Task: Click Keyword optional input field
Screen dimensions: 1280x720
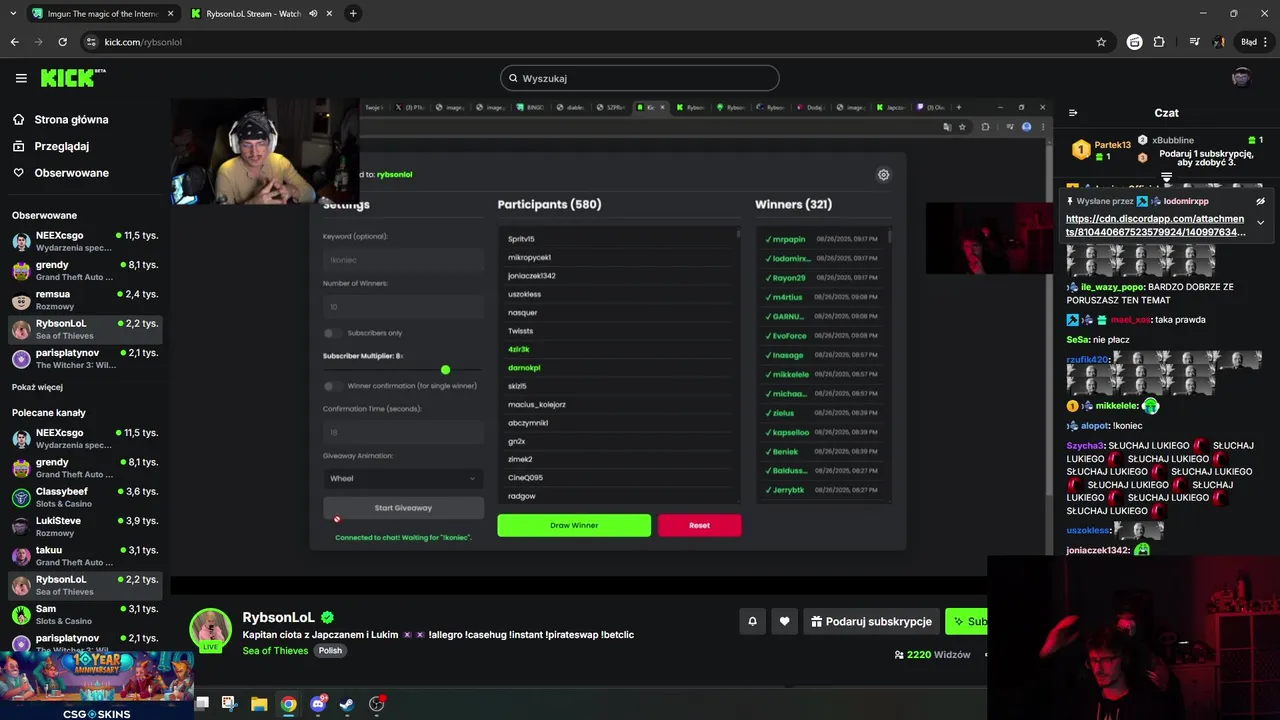Action: click(403, 260)
